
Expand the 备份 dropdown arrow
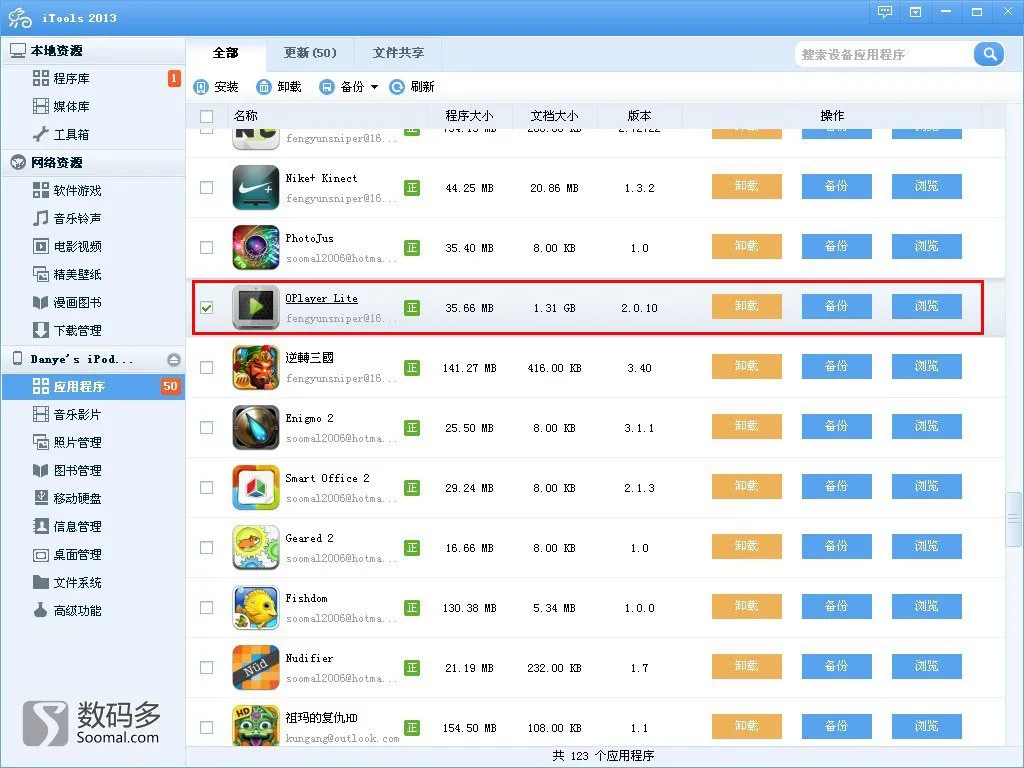(374, 87)
